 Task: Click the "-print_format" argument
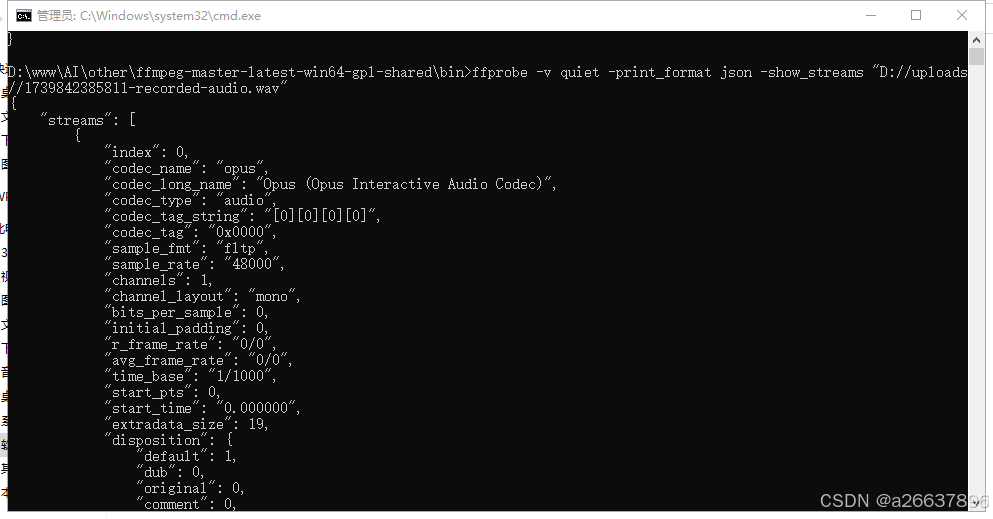pyautogui.click(x=660, y=72)
